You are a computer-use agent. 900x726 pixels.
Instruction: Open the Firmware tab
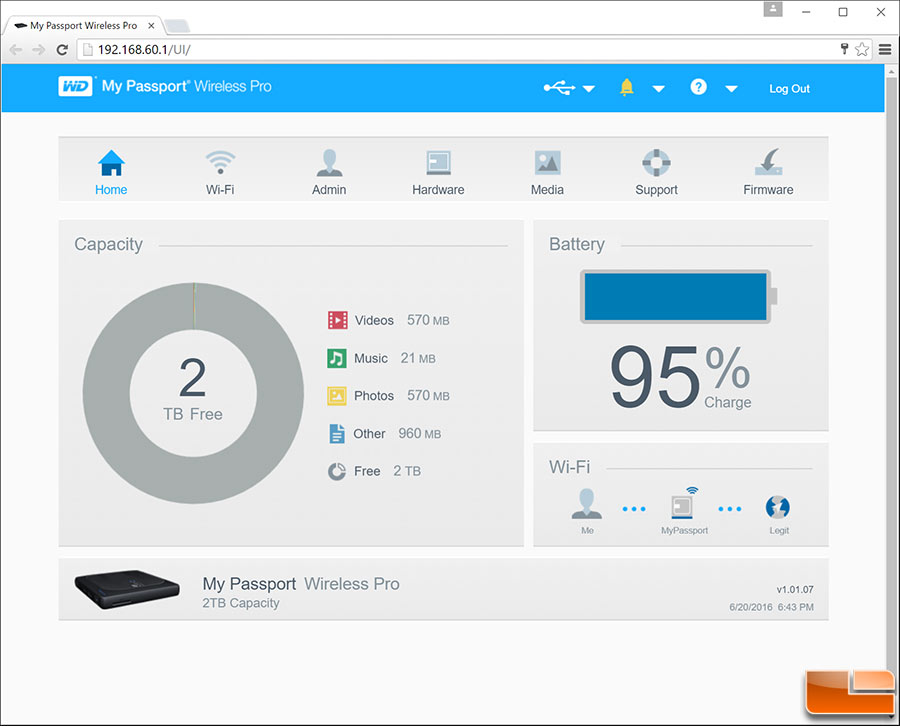tap(768, 172)
